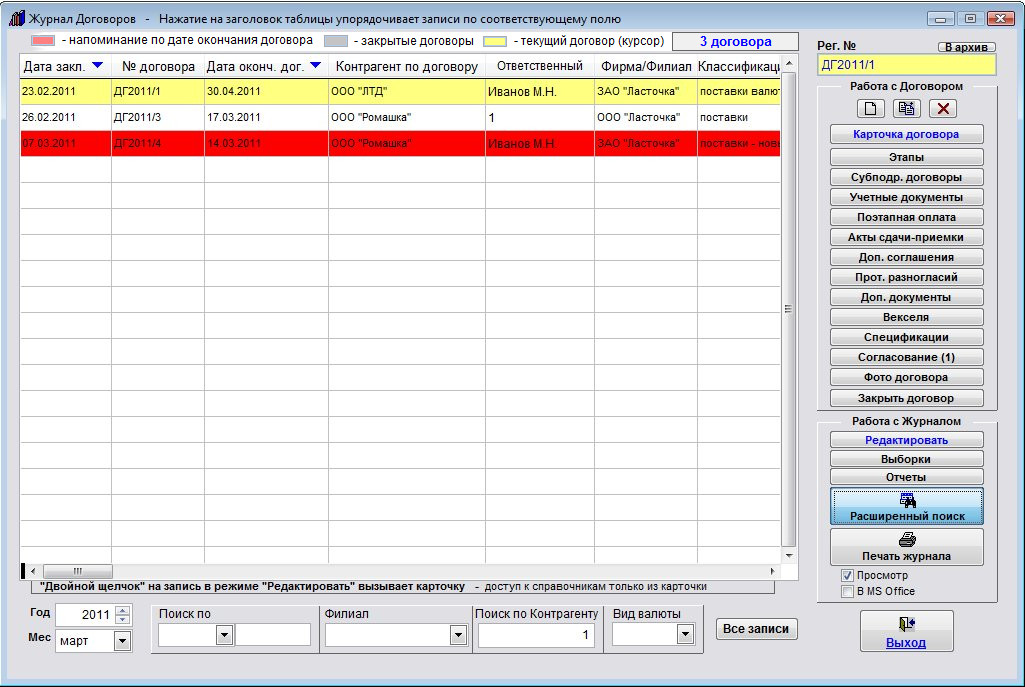
Task: Open Расширенный поиск with binoculars icon
Action: point(906,506)
